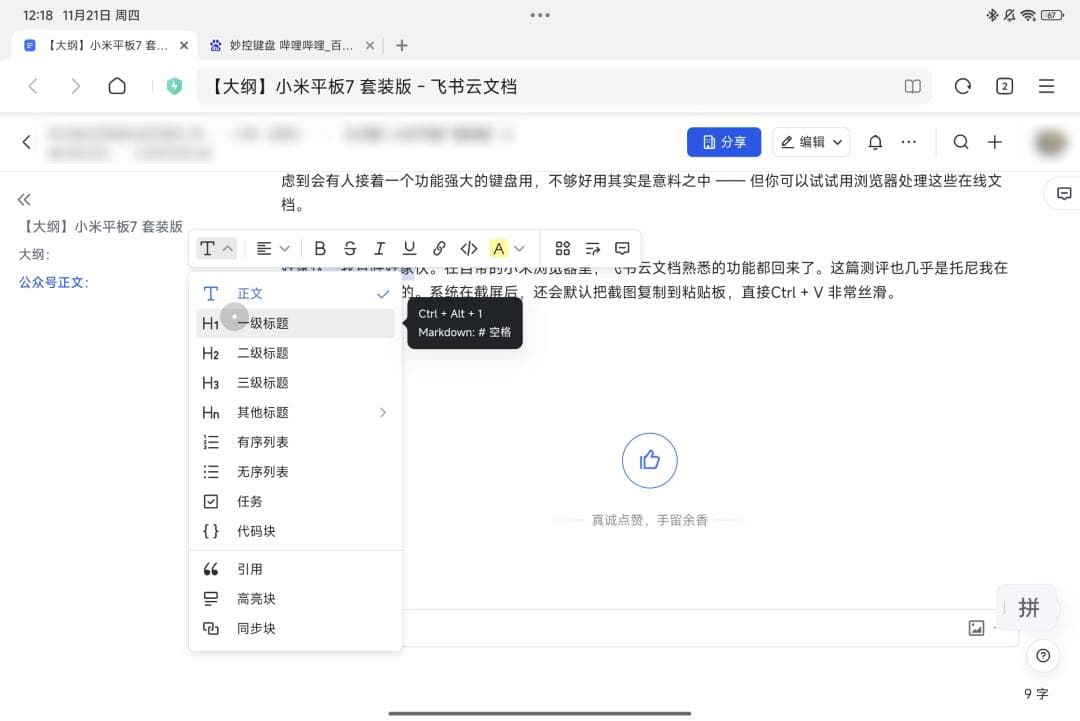Open the text alignment dropdown
The image size is (1080, 721).
pos(272,248)
